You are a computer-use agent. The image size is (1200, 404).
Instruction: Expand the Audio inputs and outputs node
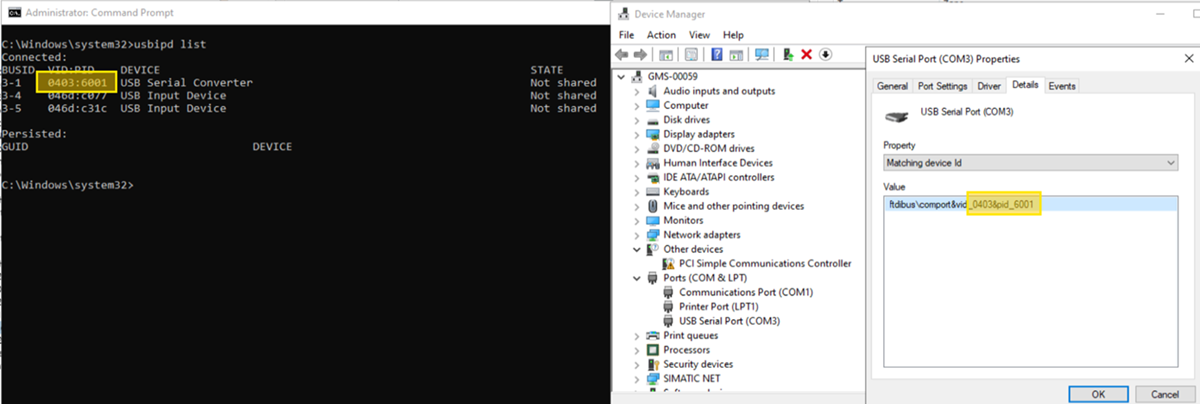[638, 91]
